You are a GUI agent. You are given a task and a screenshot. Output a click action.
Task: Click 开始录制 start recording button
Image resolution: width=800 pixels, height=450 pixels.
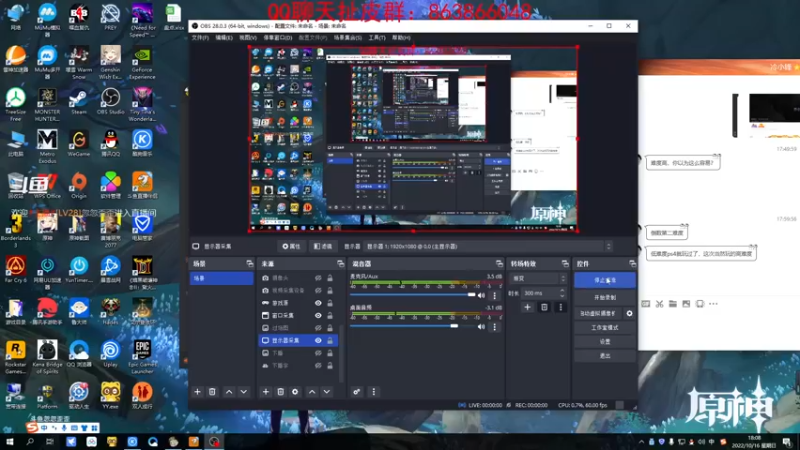coord(605,297)
